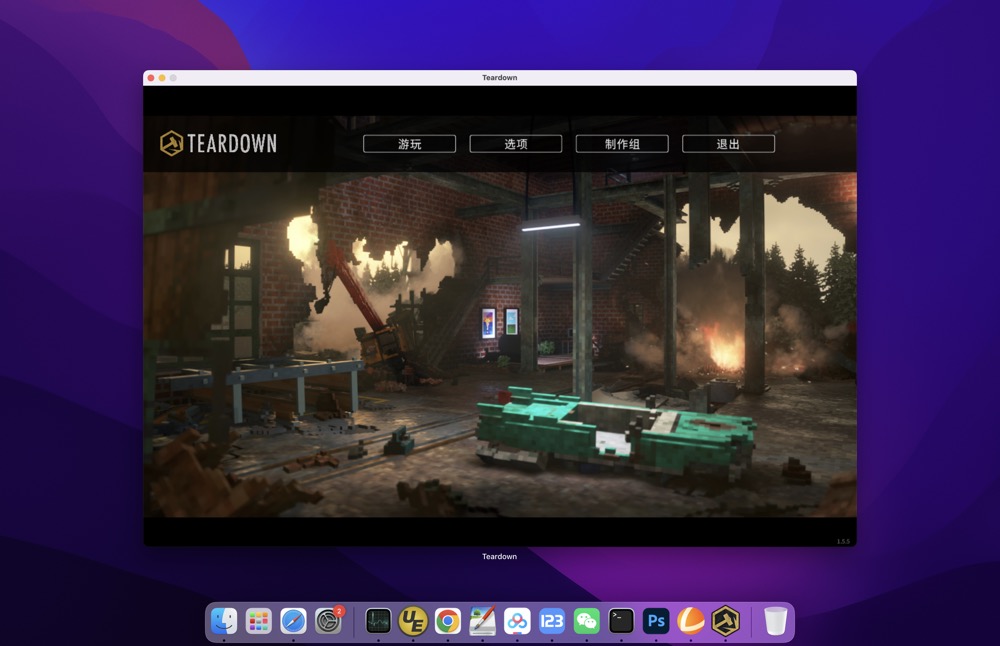Open Safari in the dock
The height and width of the screenshot is (646, 1000).
pos(293,621)
